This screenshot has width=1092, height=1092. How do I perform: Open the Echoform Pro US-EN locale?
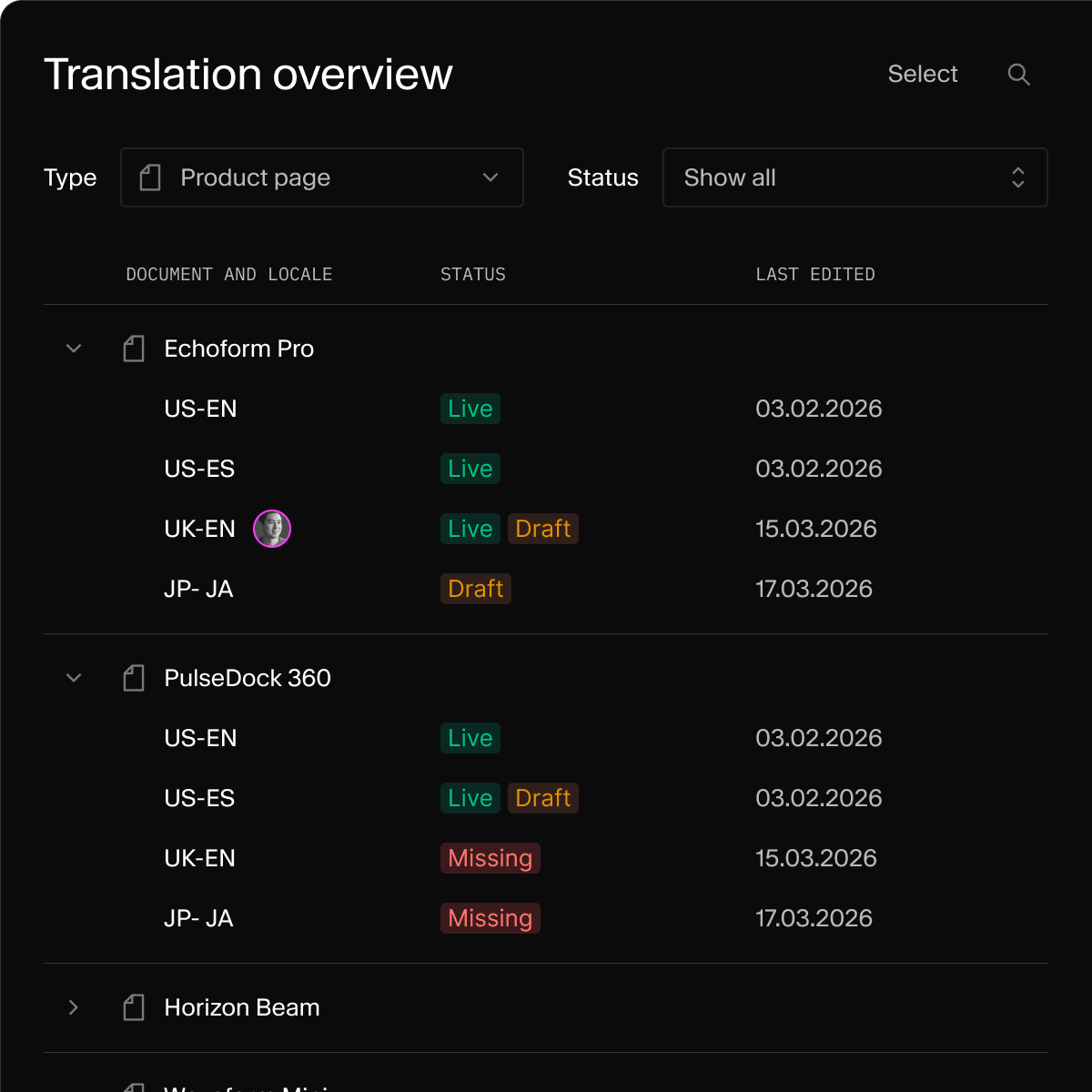pyautogui.click(x=200, y=409)
